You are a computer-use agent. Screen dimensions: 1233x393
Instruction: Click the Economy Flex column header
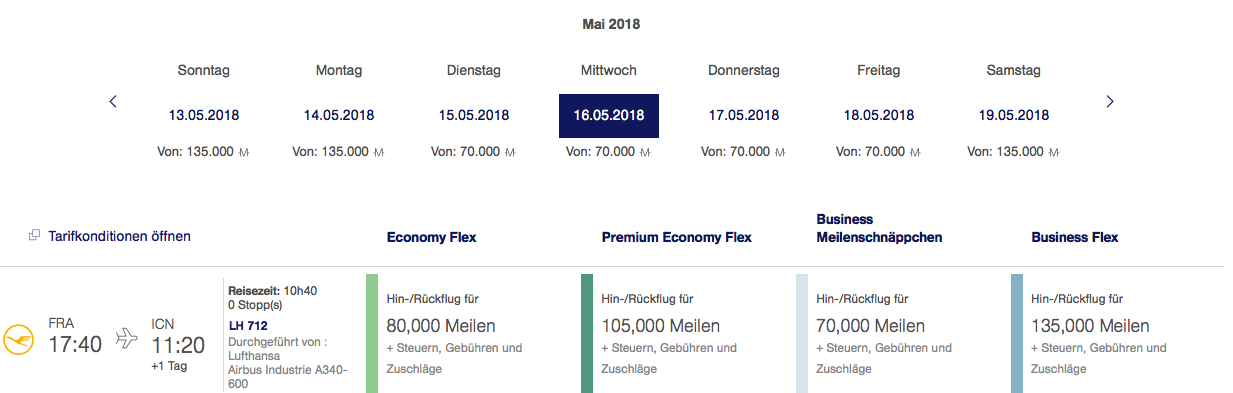coord(431,237)
